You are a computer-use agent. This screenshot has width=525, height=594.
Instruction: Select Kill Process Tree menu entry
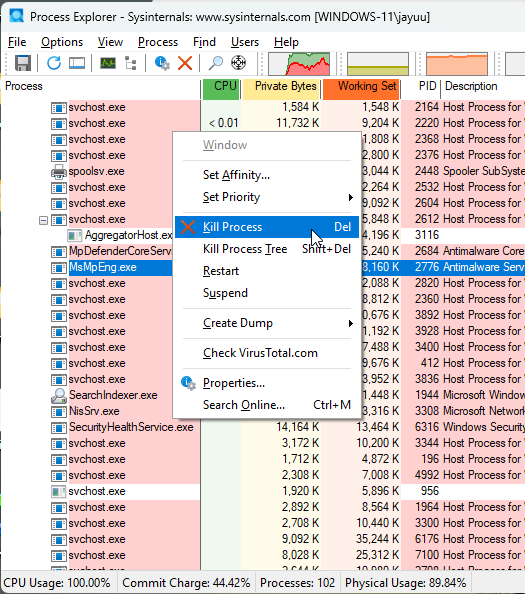click(x=267, y=249)
